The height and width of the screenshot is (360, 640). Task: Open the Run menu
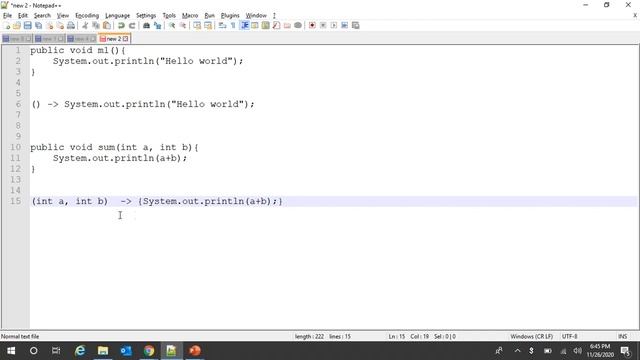point(209,16)
